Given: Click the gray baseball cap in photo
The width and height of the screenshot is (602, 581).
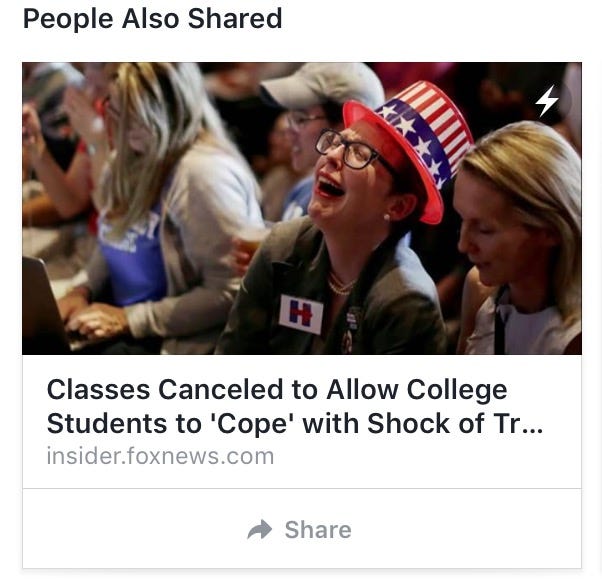Looking at the screenshot, I should tap(322, 87).
